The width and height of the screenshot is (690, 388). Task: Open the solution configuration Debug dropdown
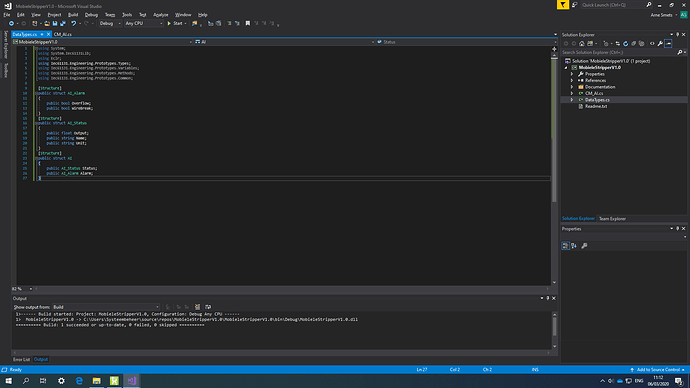(110, 23)
